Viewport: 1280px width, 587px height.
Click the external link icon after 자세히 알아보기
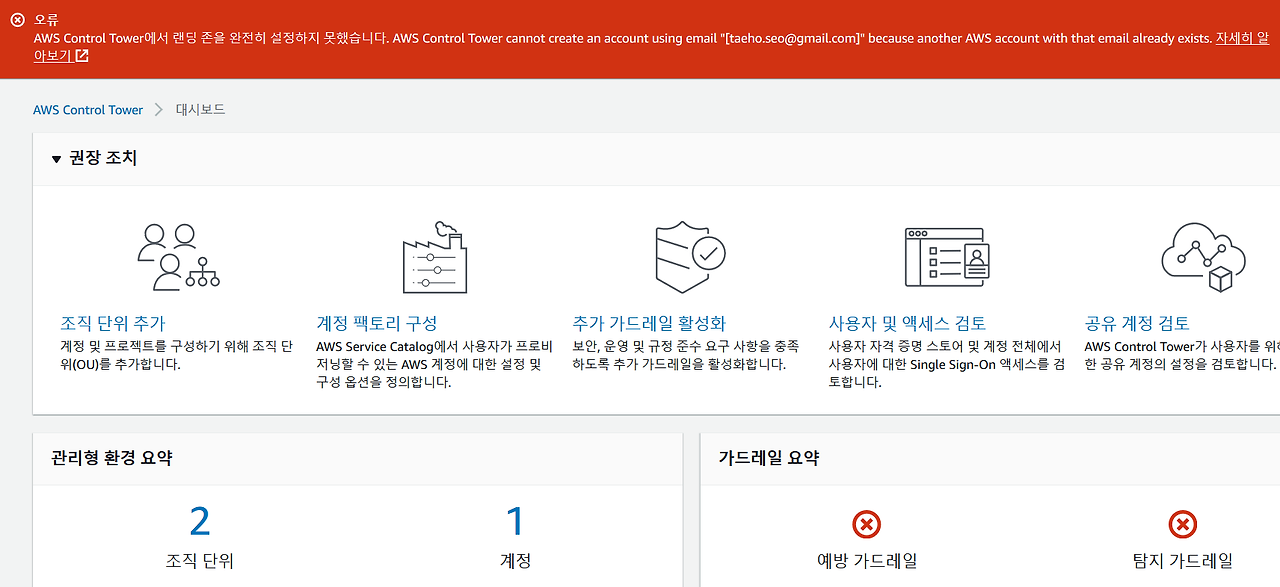[x=82, y=56]
